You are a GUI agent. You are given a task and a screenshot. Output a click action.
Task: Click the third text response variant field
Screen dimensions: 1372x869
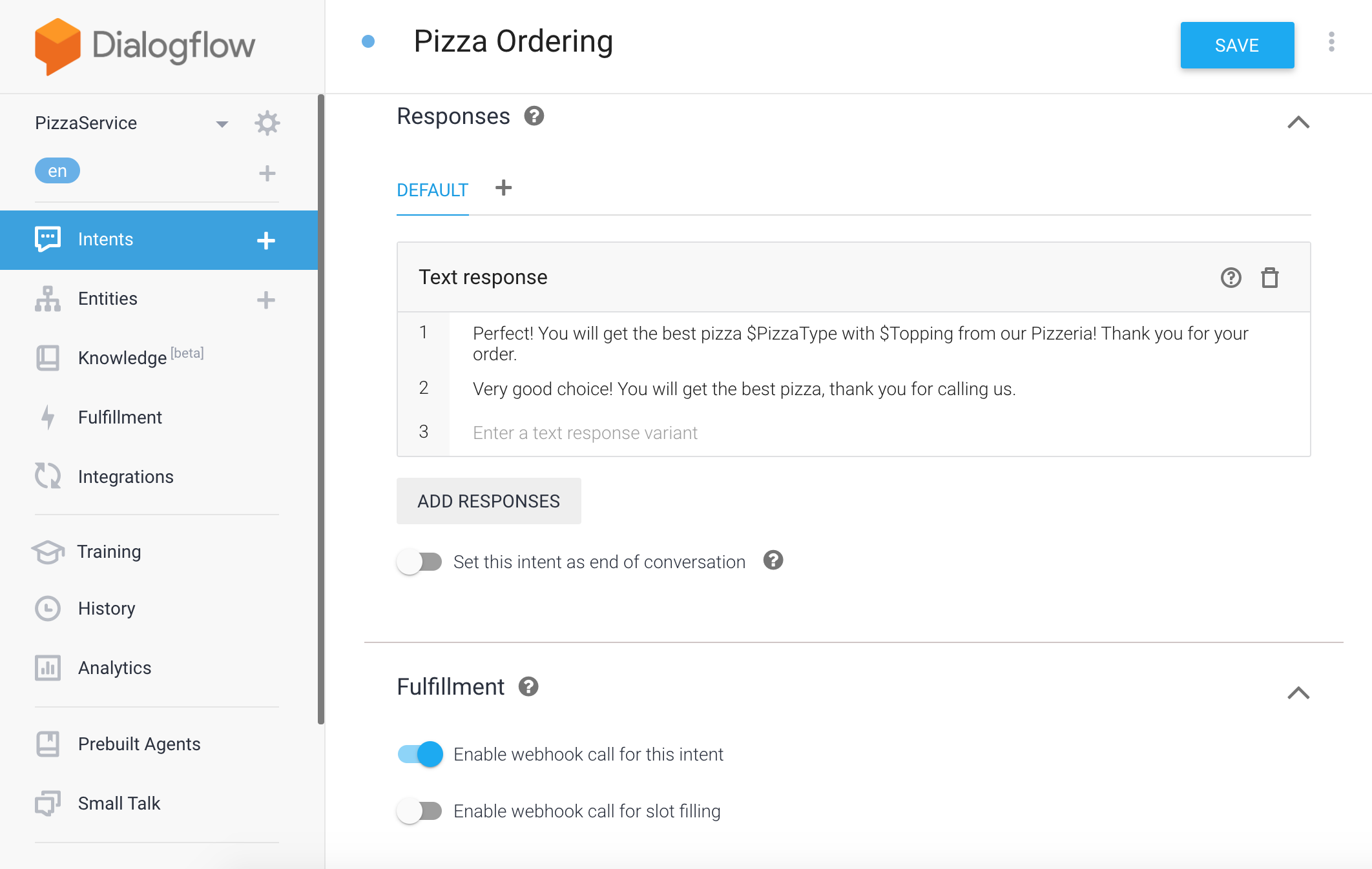[880, 433]
